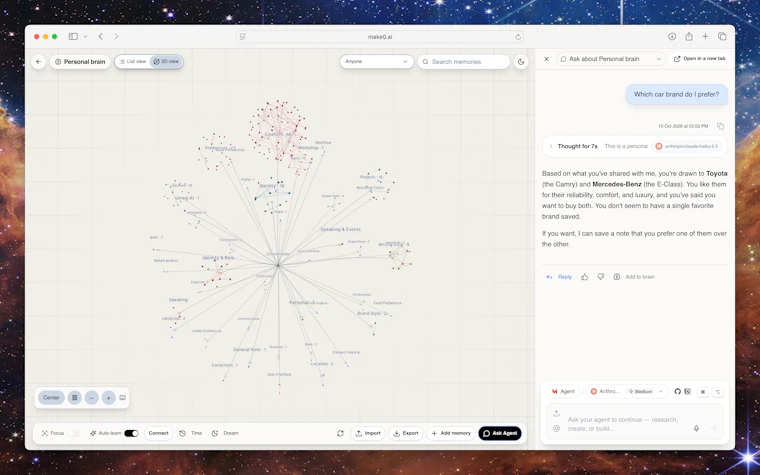The image size is (760, 475).
Task: Close the Ask agent side panel
Action: click(x=546, y=59)
